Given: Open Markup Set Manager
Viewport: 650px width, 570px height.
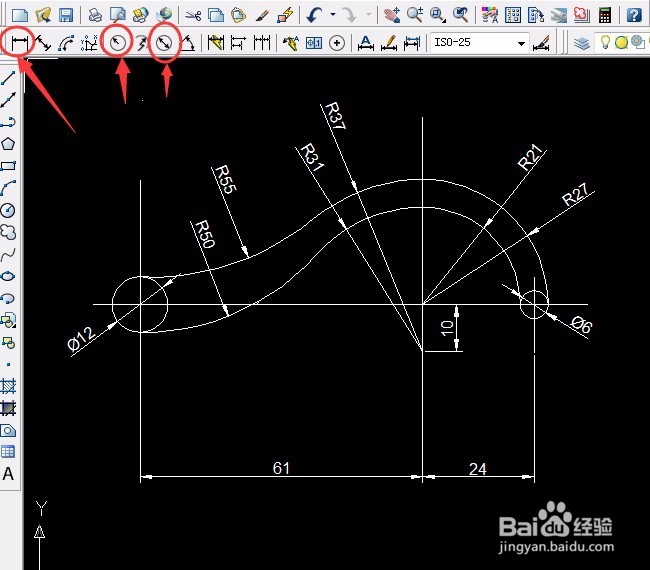Looking at the screenshot, I should (581, 15).
